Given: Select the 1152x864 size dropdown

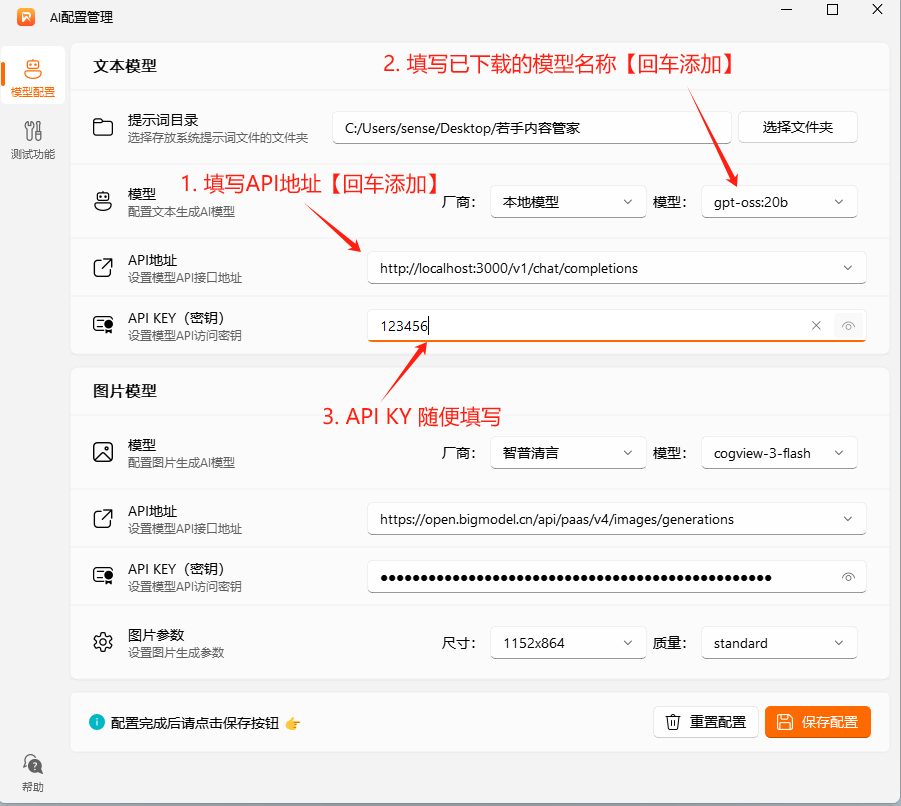Looking at the screenshot, I should pos(567,643).
